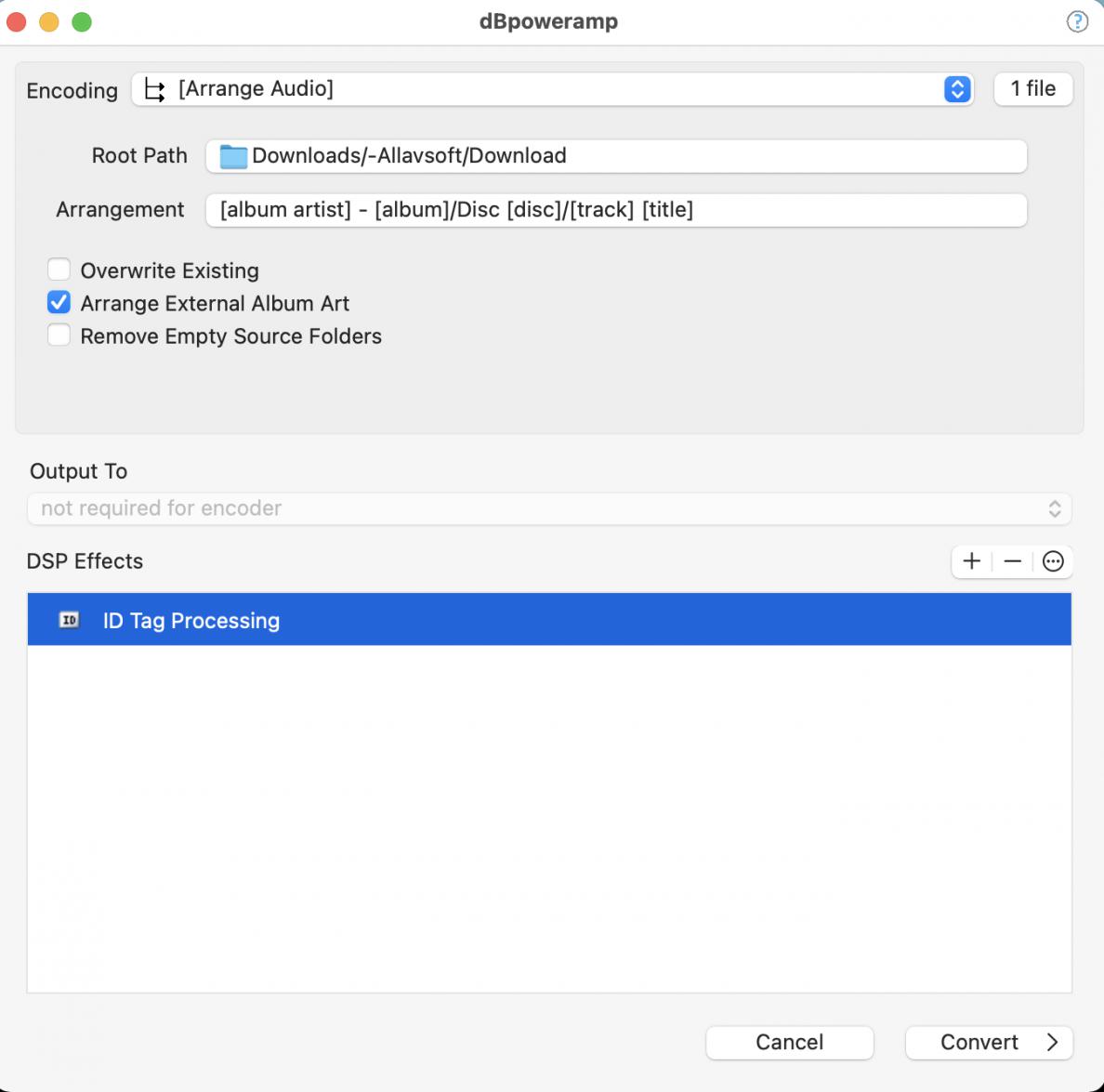The height and width of the screenshot is (1092, 1104).
Task: Enable Overwrite Existing checkbox
Action: [59, 270]
